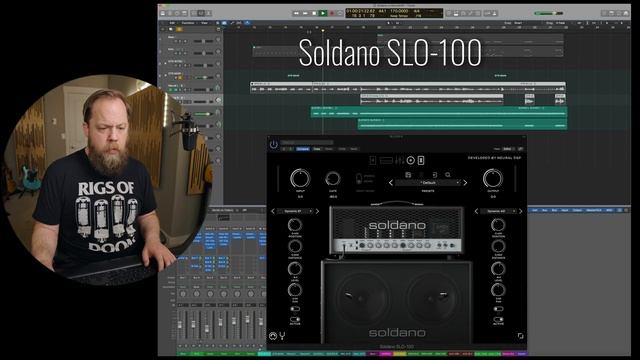This screenshot has height=360, width=640.
Task: Click right mic Distance knob
Action: tap(498, 246)
